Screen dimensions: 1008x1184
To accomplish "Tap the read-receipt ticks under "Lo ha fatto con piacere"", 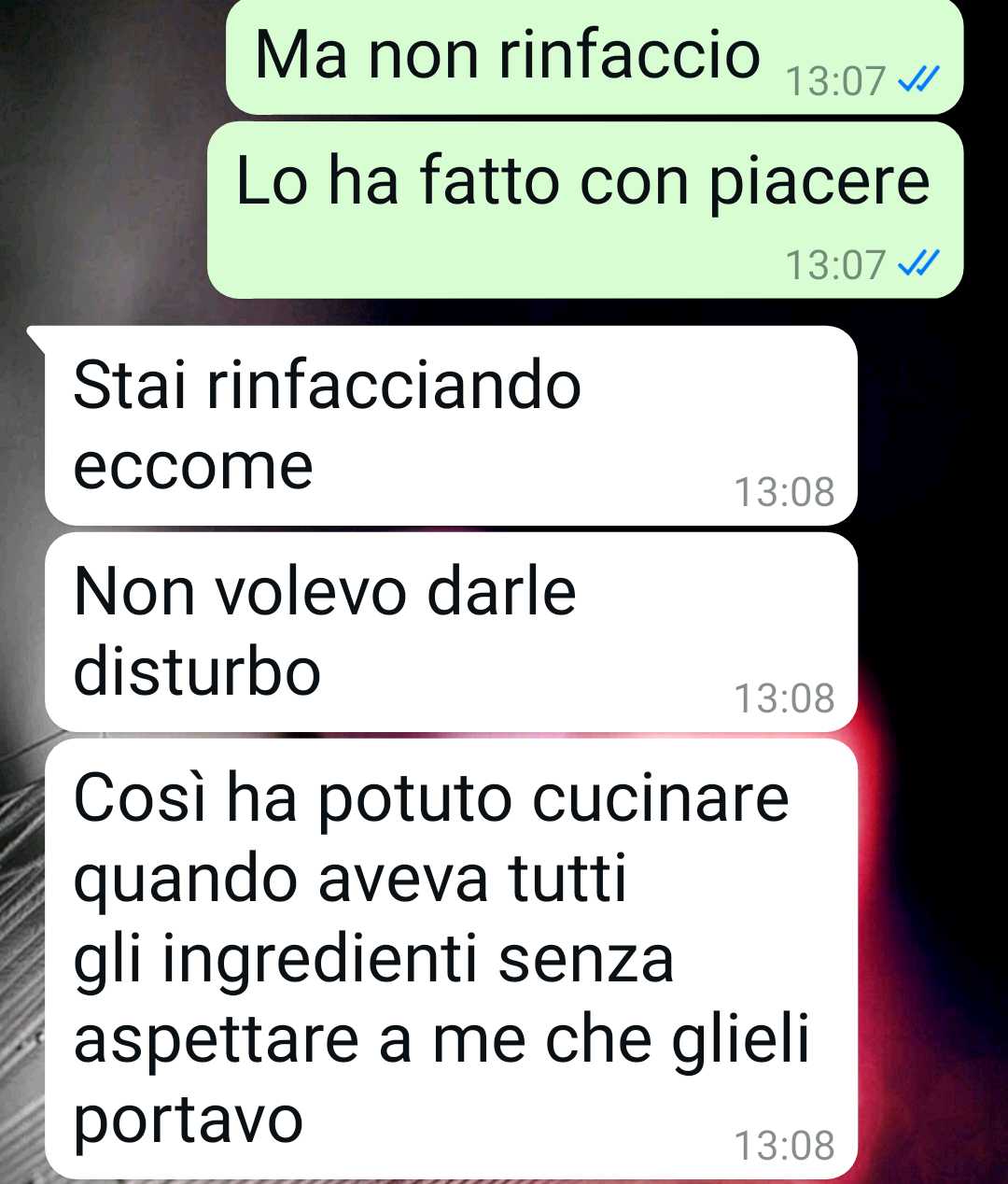I will [917, 265].
